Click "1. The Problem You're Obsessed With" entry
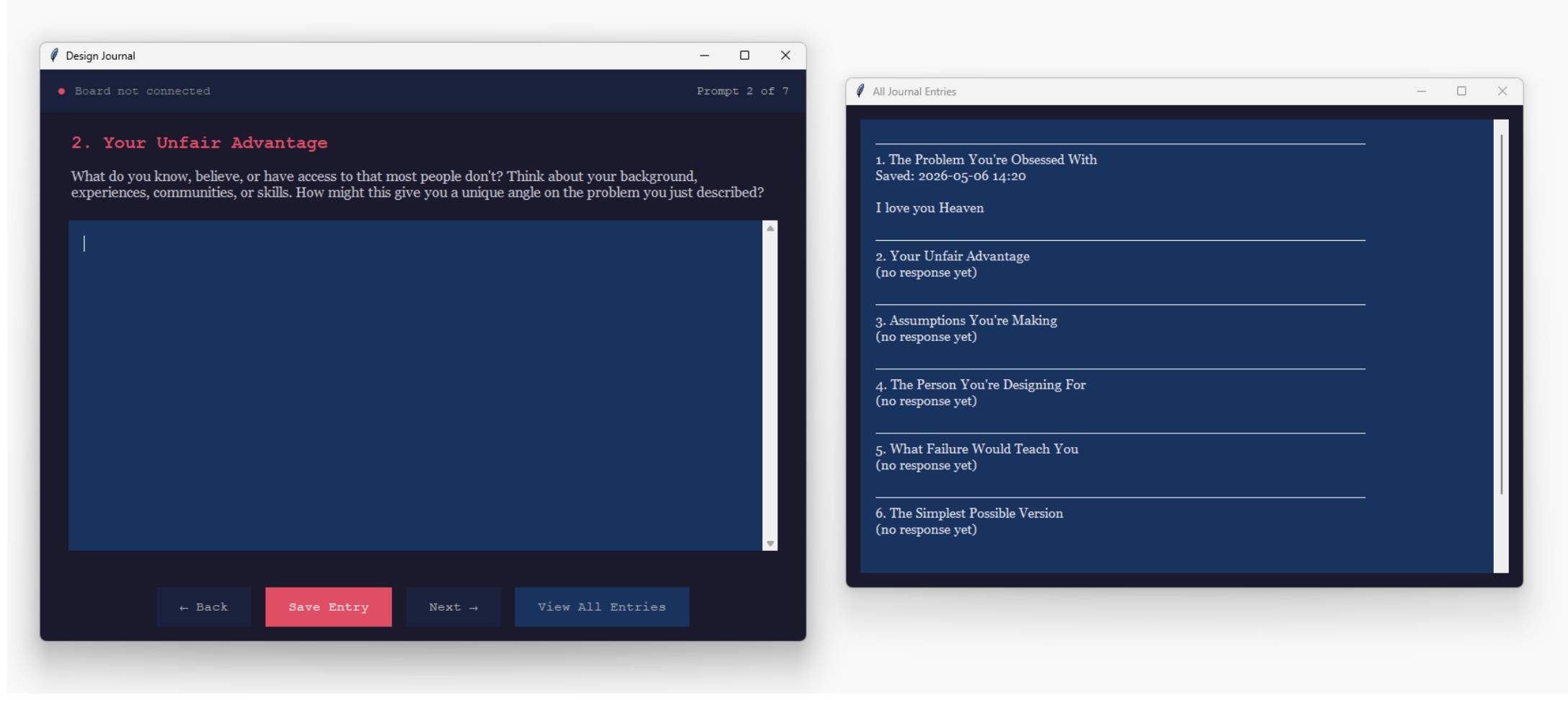1568x703 pixels. tap(986, 159)
